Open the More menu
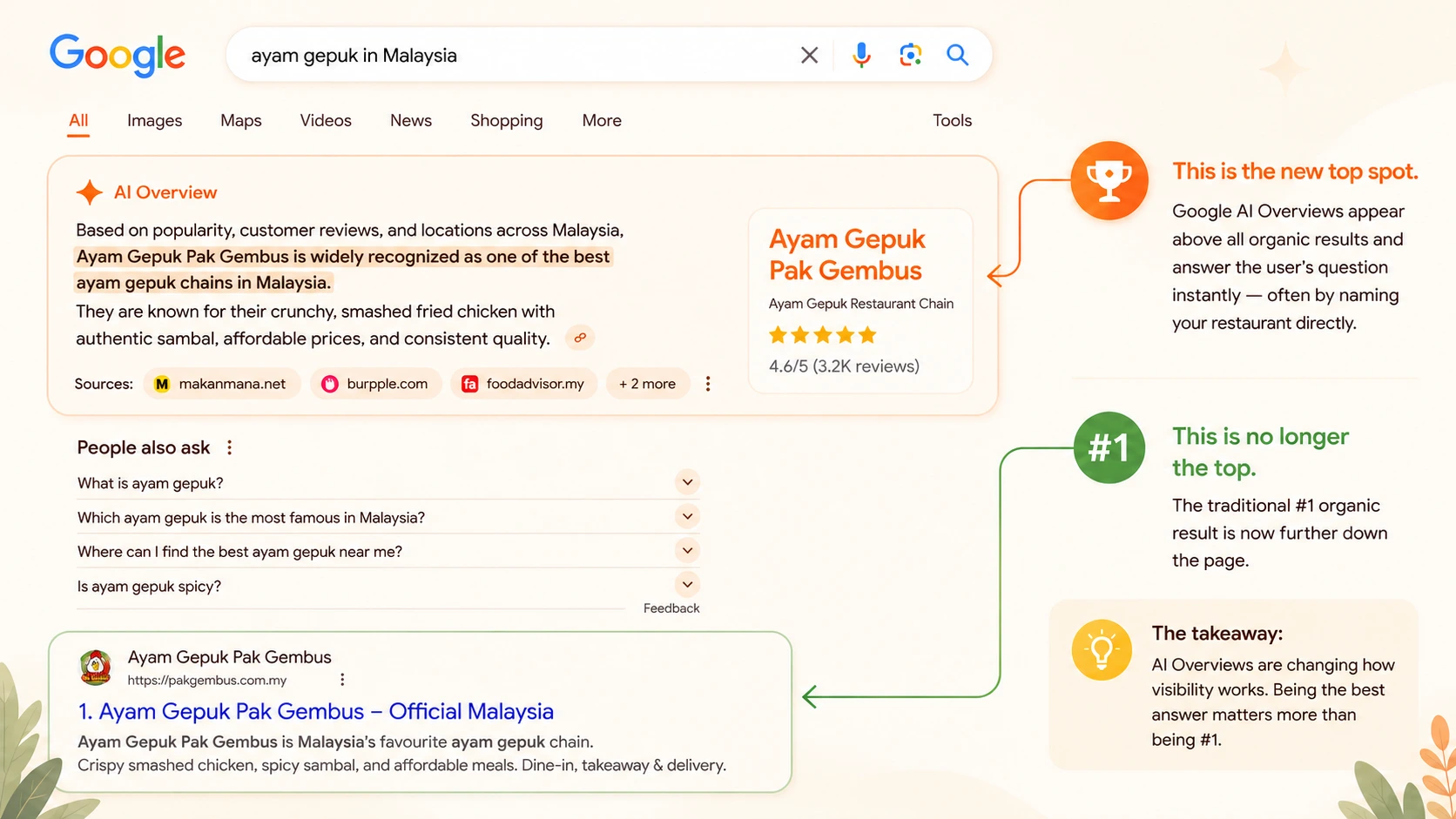This screenshot has height=819, width=1456. (x=602, y=121)
